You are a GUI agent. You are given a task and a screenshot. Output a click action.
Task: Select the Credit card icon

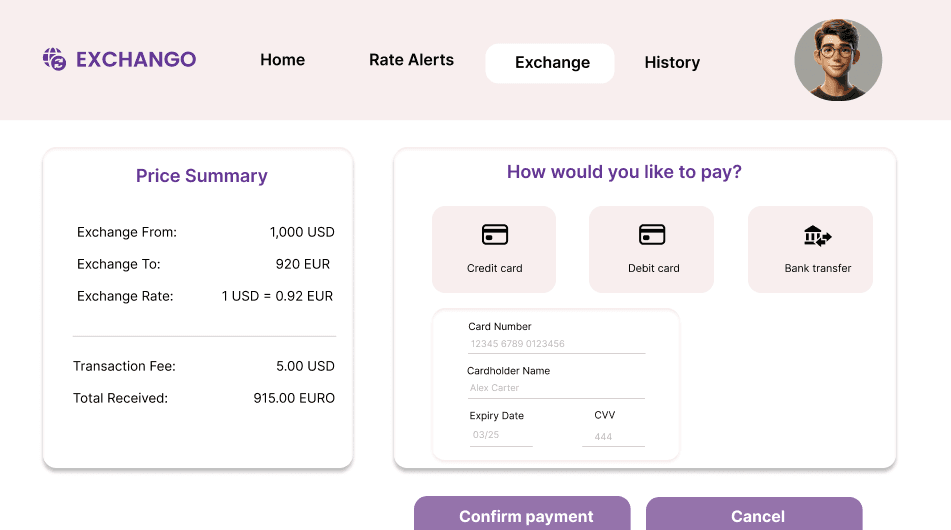pyautogui.click(x=495, y=235)
